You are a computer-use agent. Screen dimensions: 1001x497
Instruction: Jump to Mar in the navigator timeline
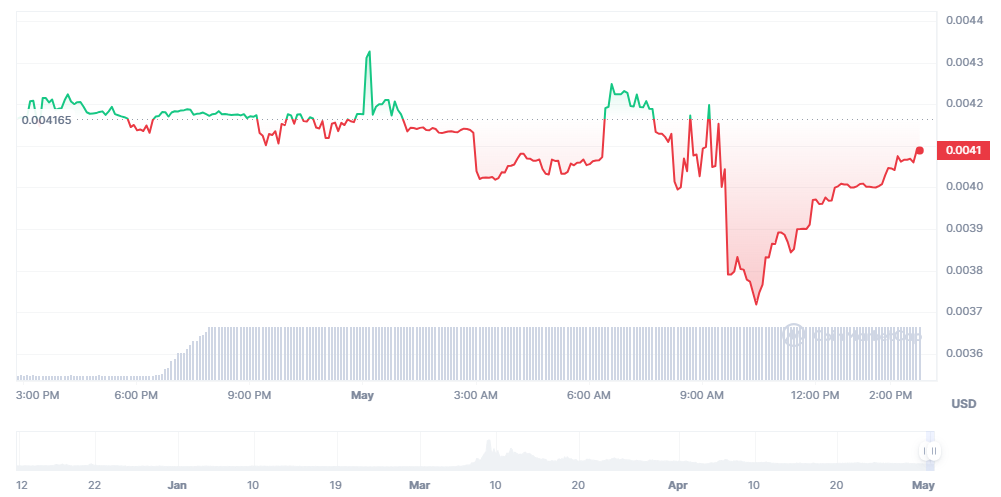click(x=419, y=485)
